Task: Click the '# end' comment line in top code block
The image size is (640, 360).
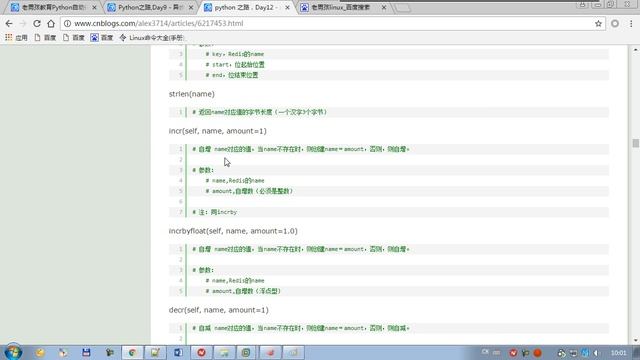Action: point(232,75)
